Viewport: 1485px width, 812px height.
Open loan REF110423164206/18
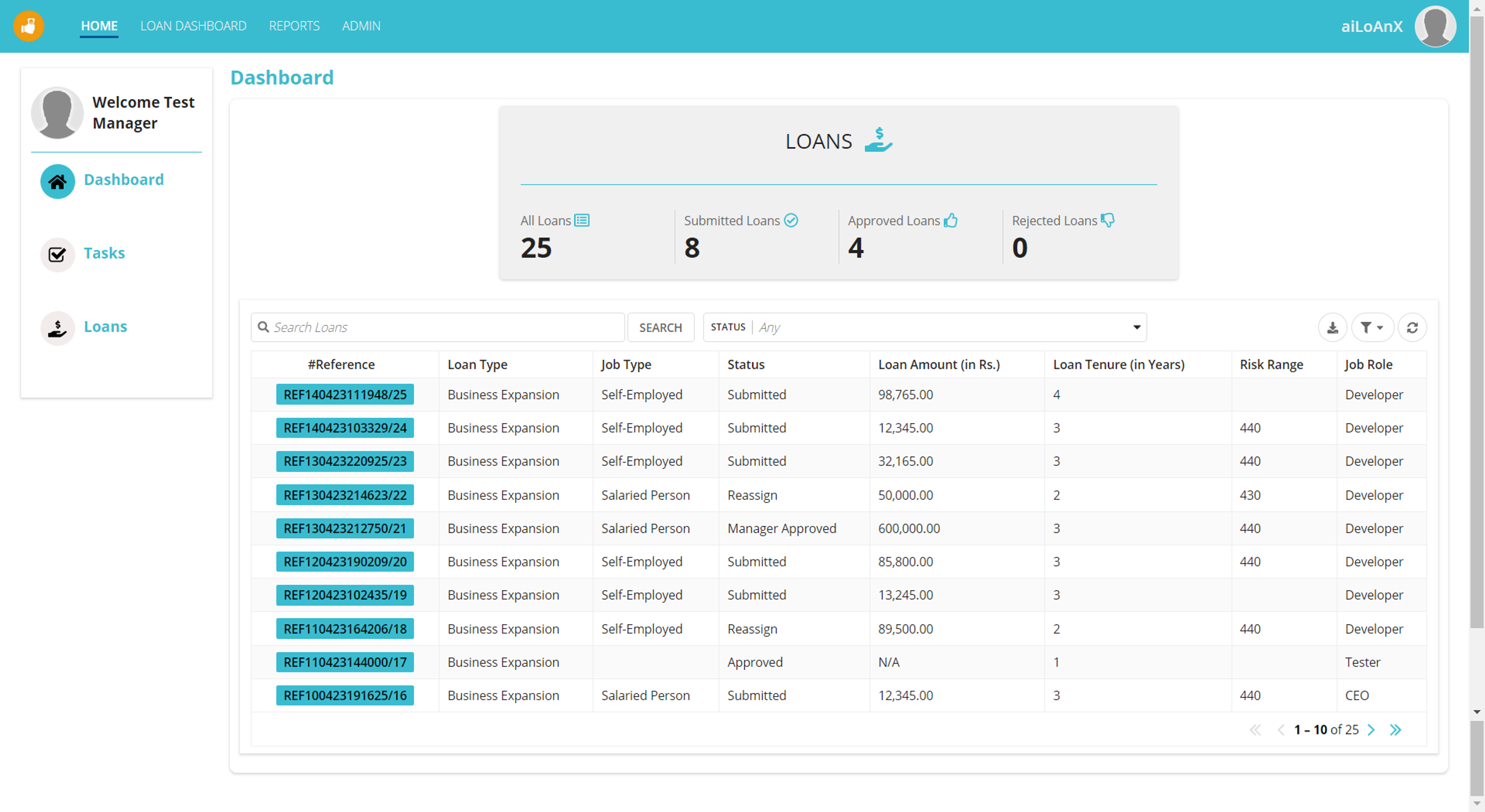[x=345, y=629]
